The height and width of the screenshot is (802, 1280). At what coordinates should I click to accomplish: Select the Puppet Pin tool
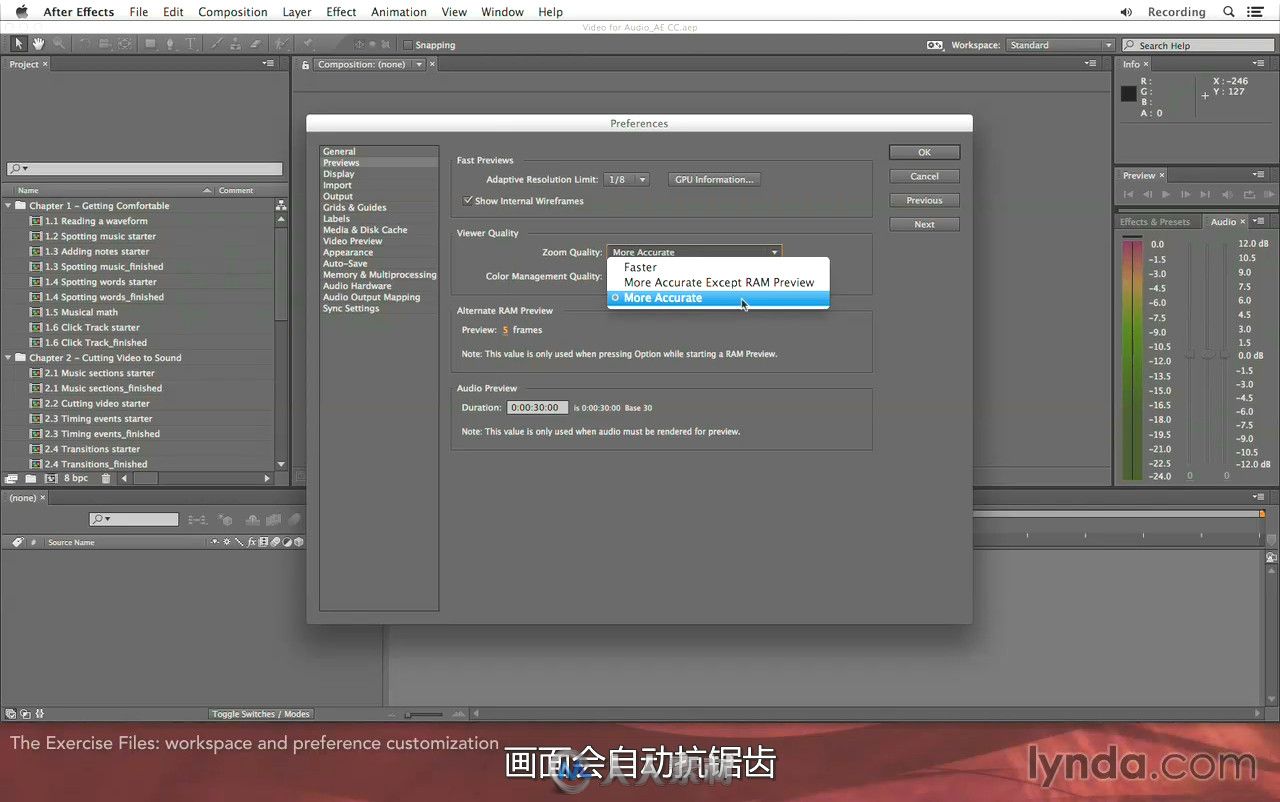pyautogui.click(x=308, y=44)
